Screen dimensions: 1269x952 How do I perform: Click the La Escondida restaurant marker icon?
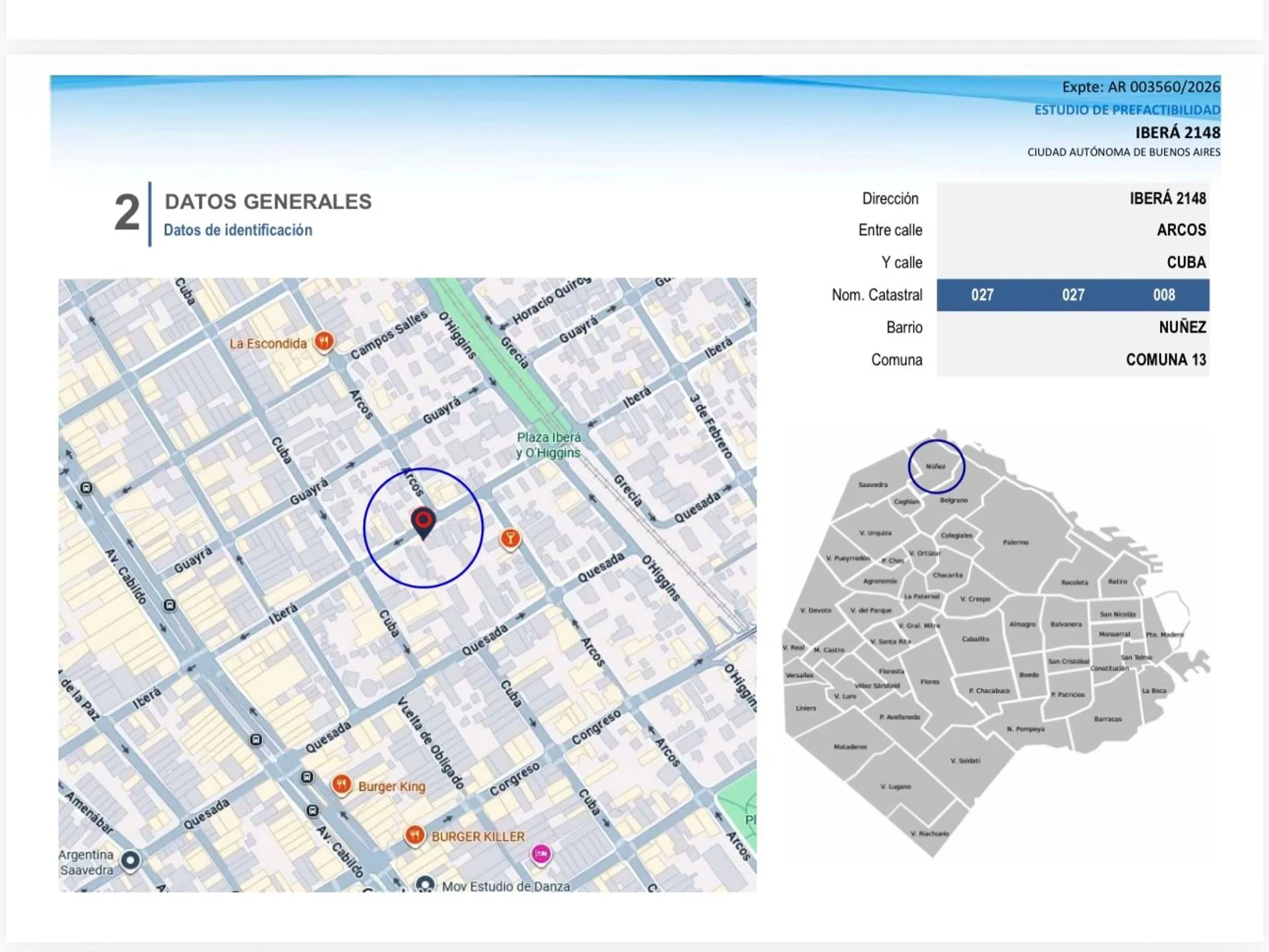[x=324, y=342]
